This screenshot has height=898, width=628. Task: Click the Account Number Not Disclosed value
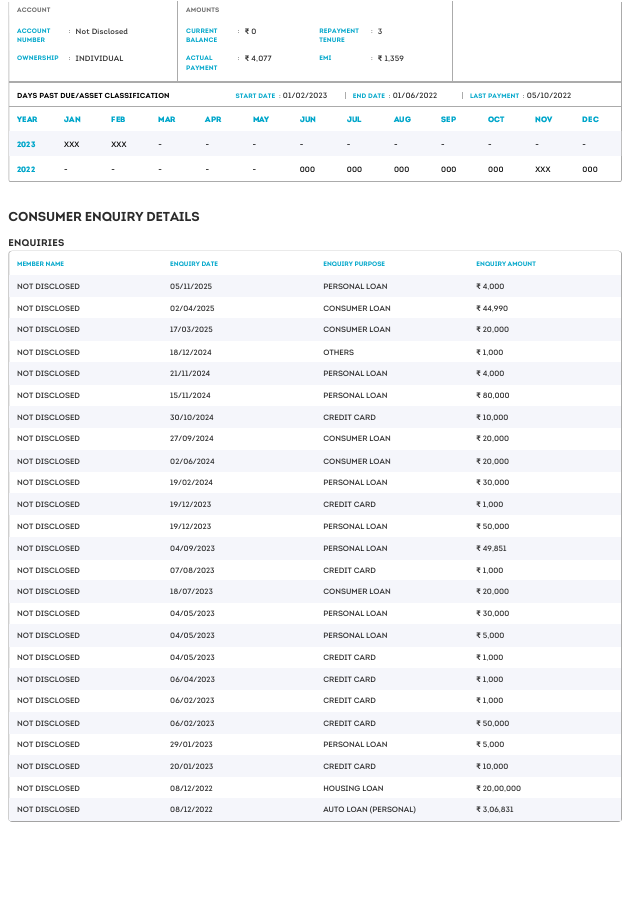[101, 32]
